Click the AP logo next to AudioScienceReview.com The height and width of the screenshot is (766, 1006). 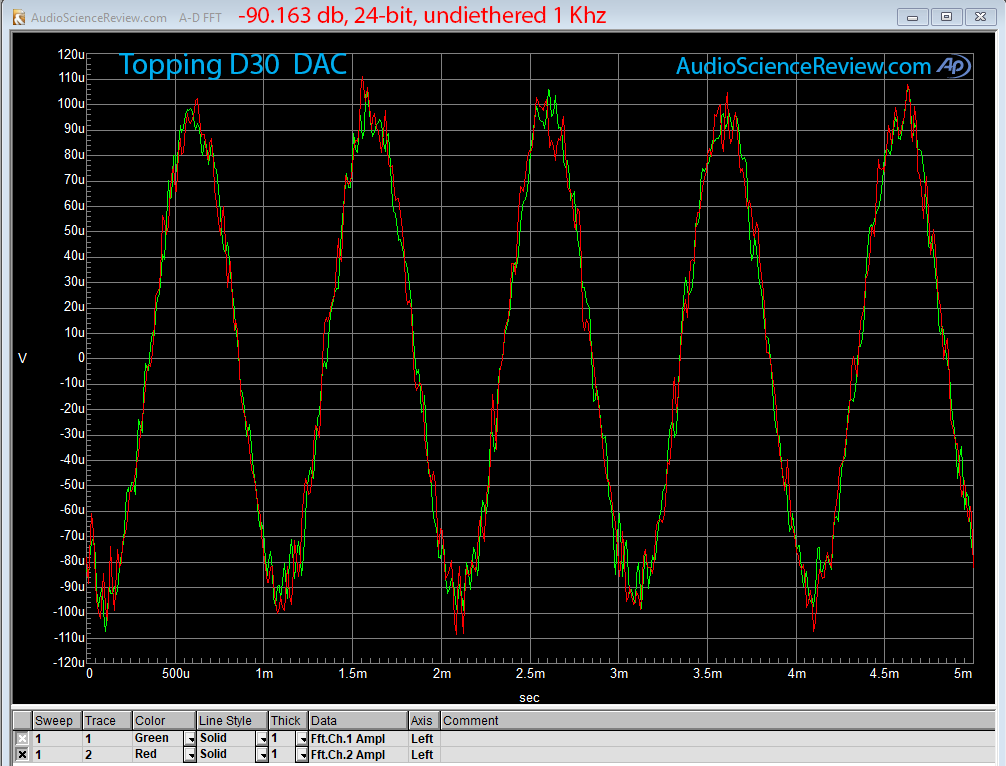954,66
